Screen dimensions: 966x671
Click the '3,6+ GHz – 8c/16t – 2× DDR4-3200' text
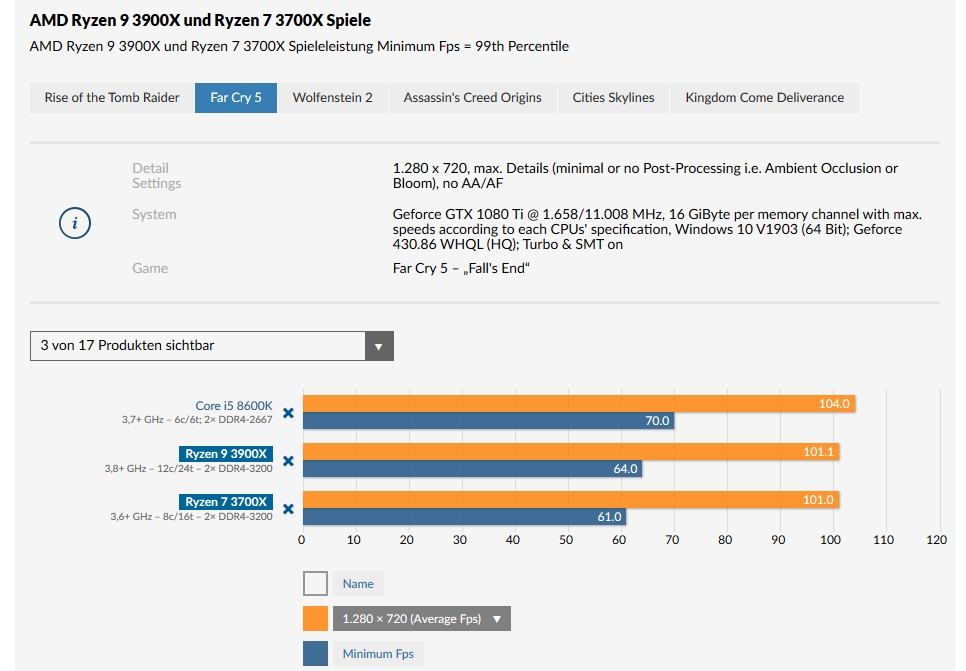pos(192,516)
